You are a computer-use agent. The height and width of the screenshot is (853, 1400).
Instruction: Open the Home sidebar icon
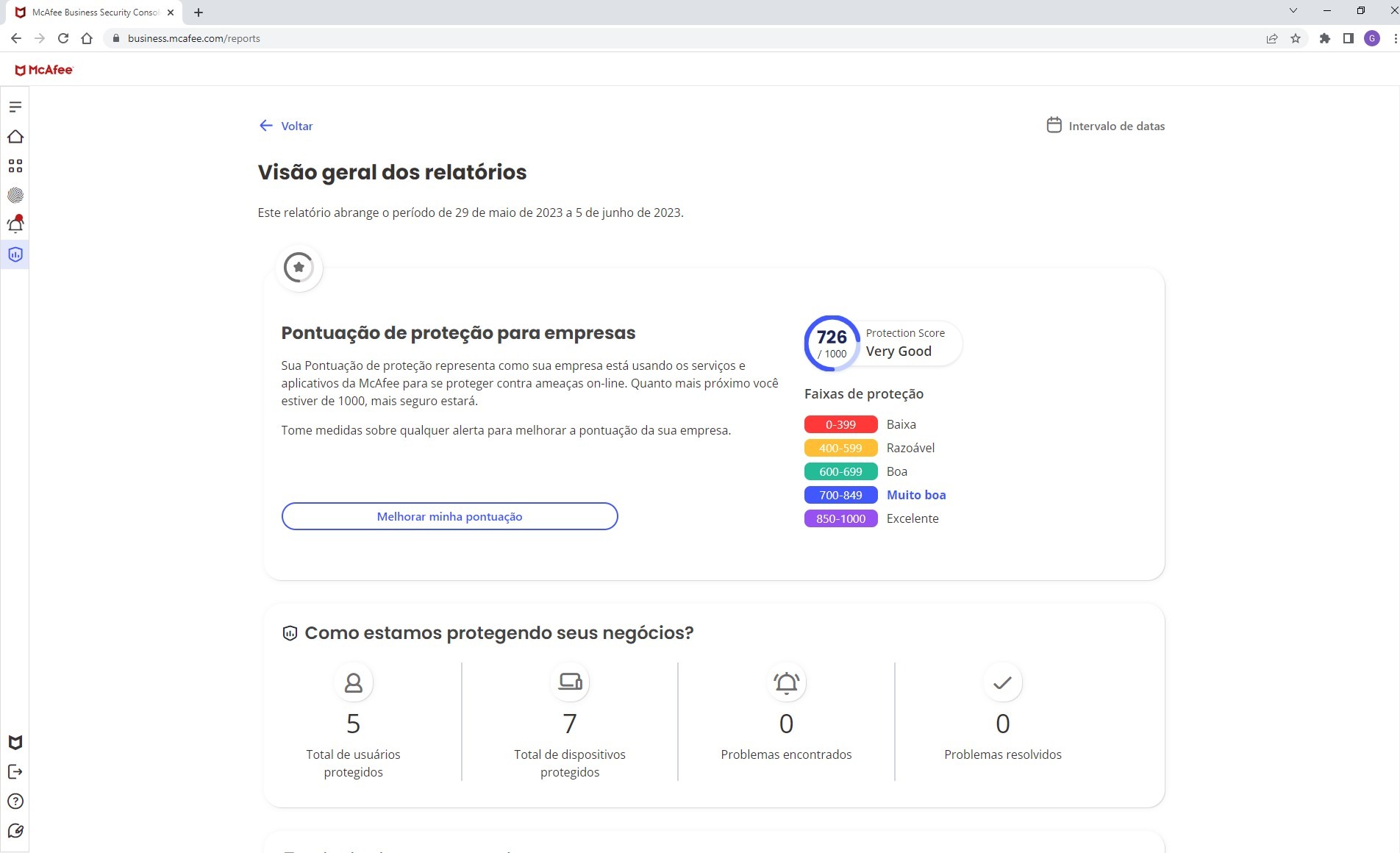click(15, 137)
